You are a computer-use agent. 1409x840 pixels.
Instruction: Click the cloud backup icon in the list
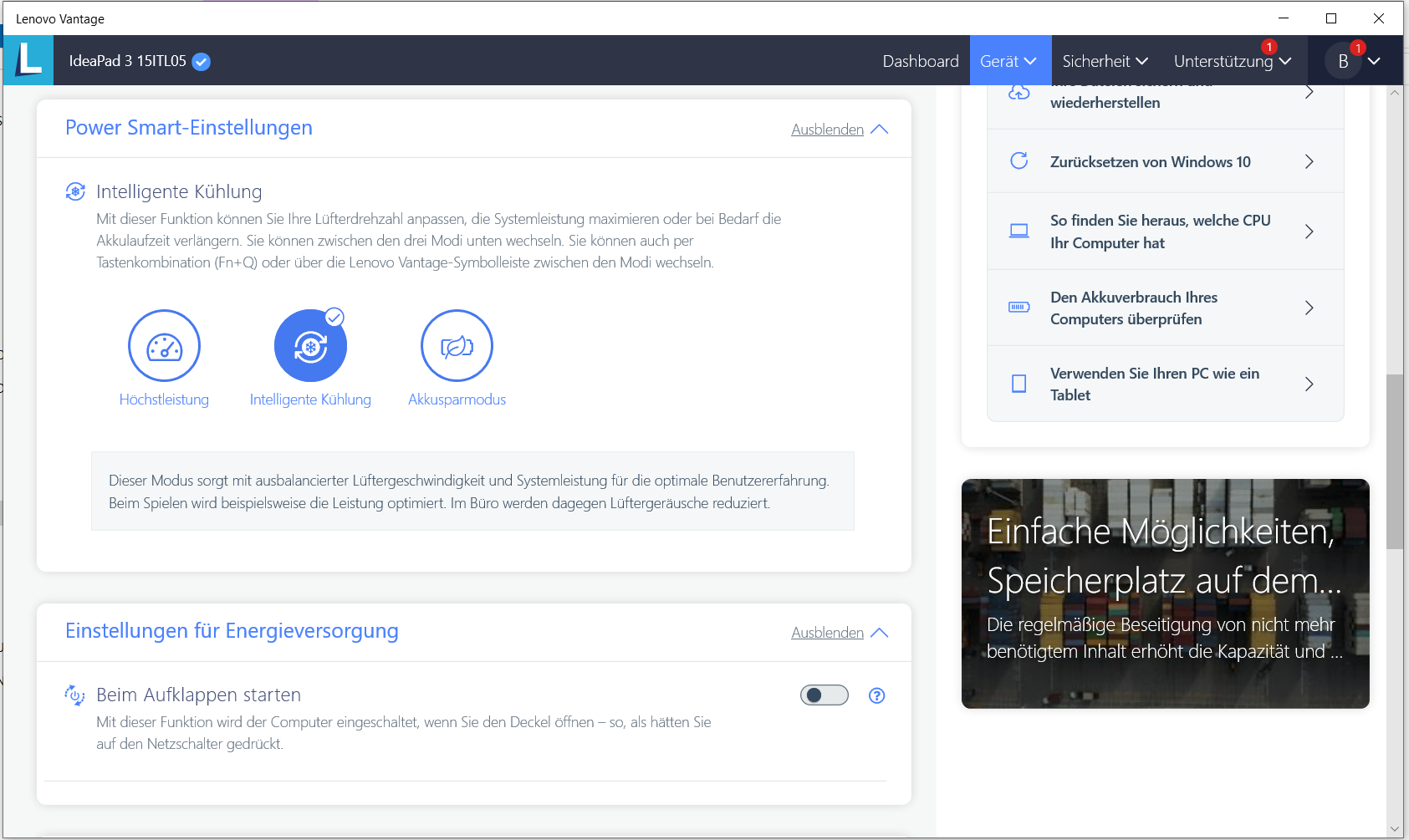click(1018, 92)
